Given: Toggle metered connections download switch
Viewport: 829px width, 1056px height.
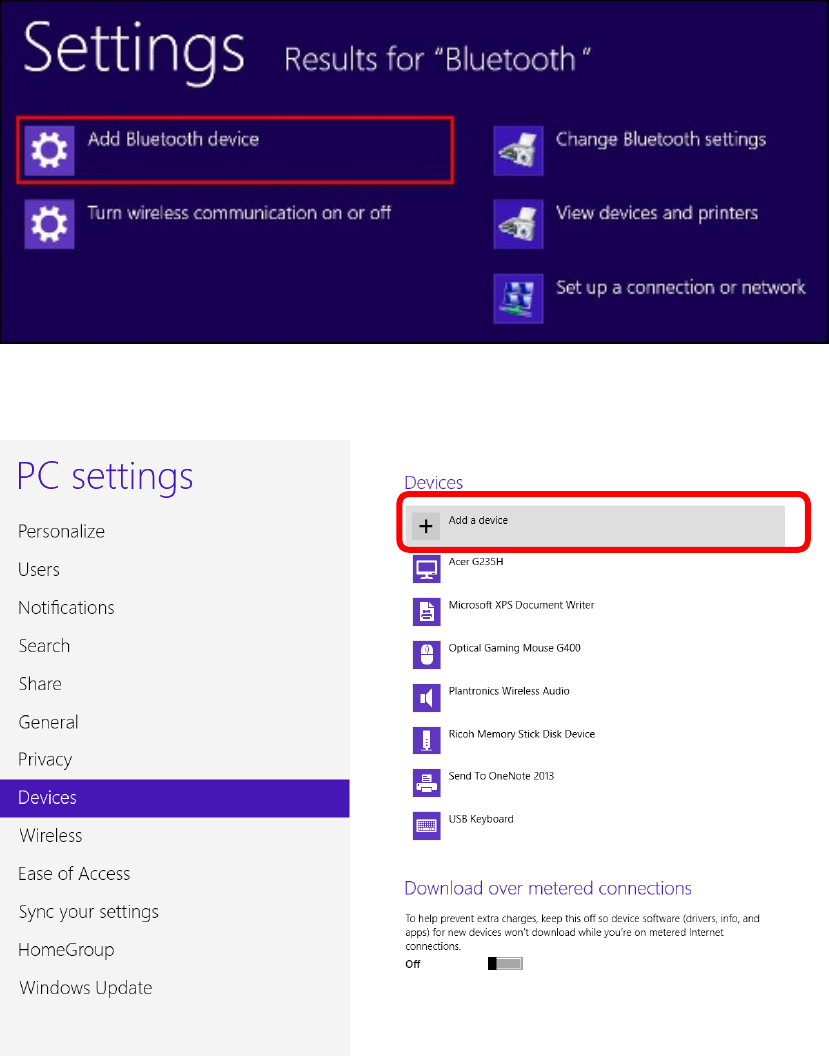Looking at the screenshot, I should 505,964.
